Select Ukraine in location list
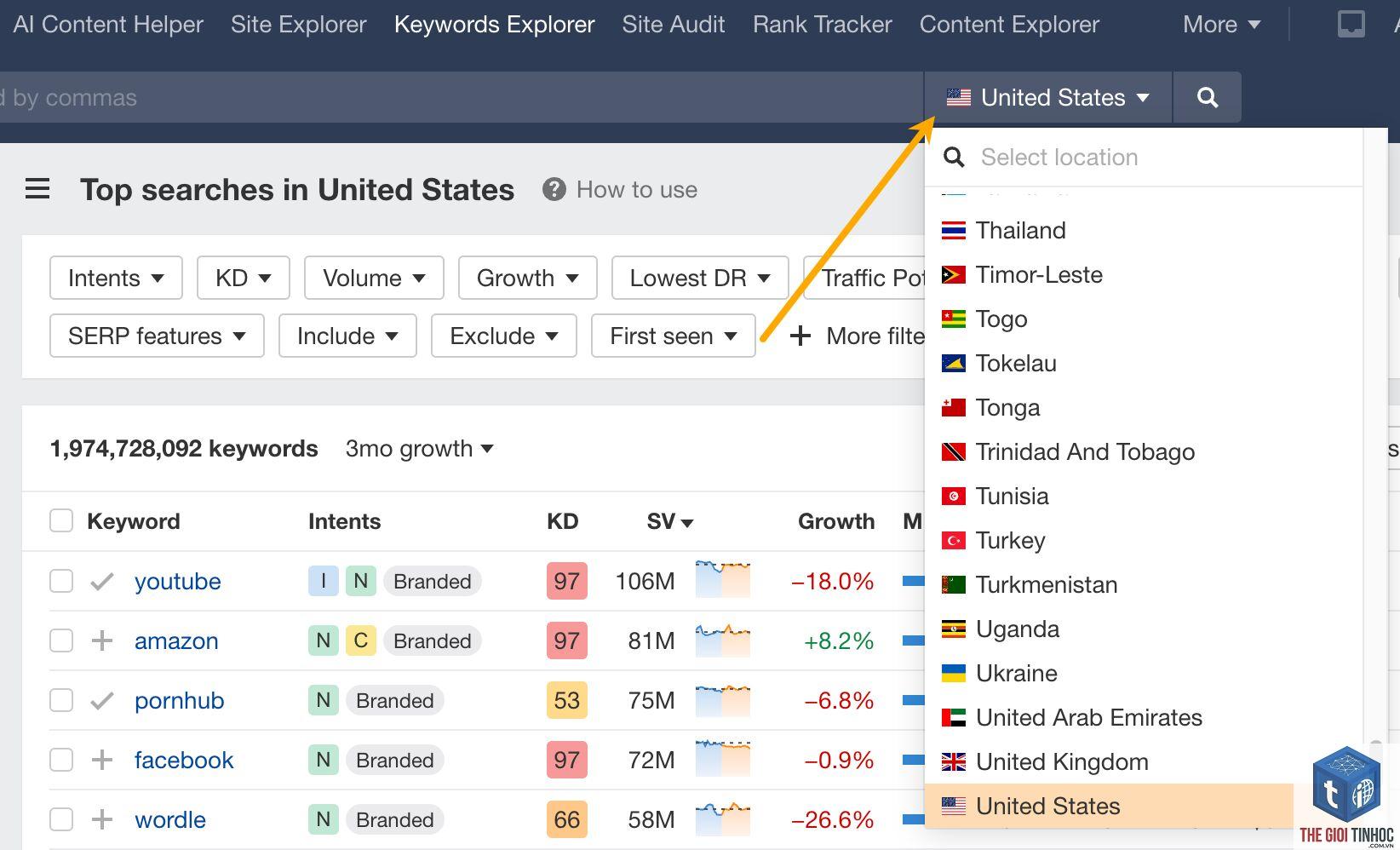The height and width of the screenshot is (850, 1400). click(x=1017, y=674)
